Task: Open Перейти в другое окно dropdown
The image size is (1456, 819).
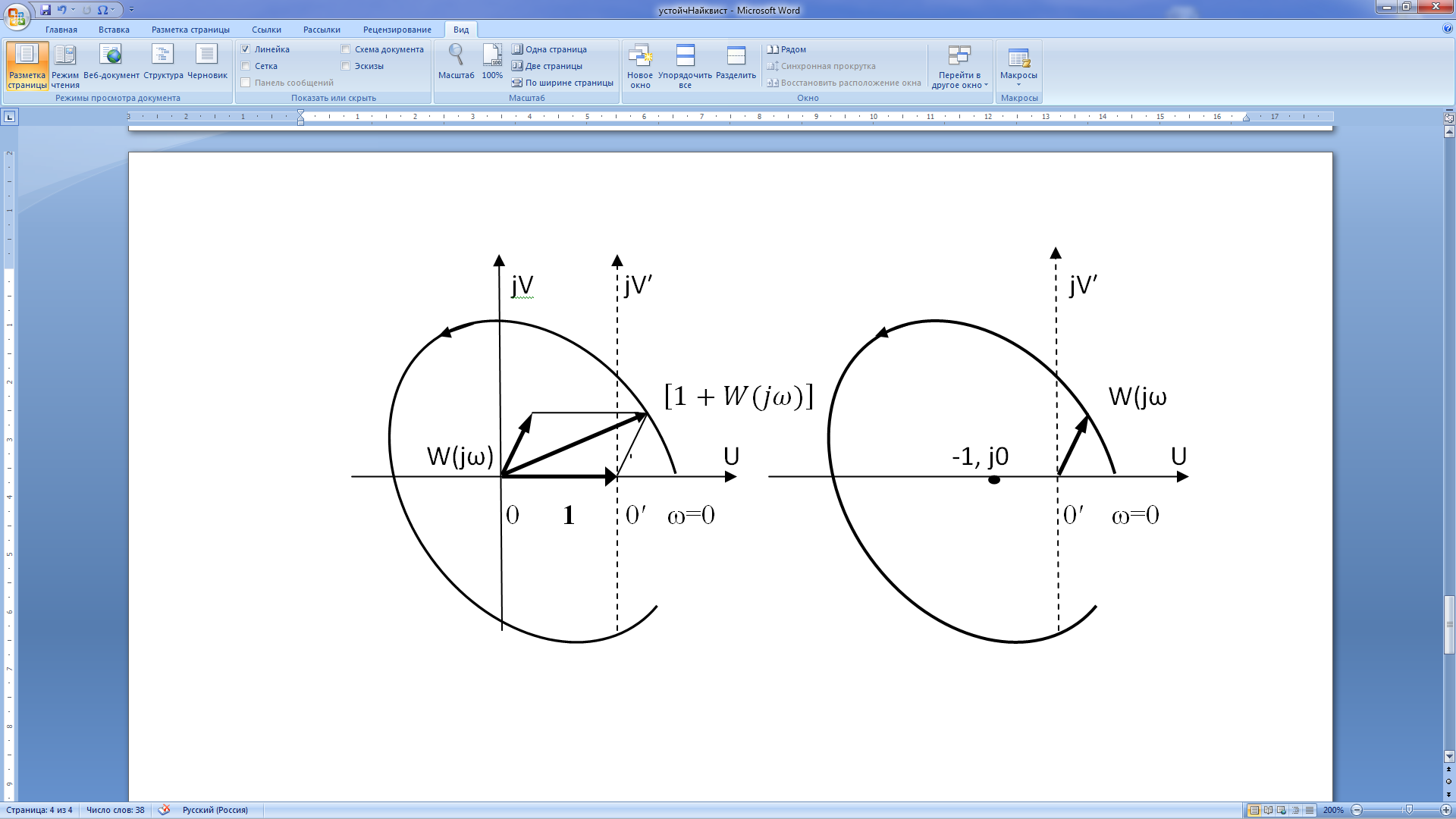Action: point(959,66)
